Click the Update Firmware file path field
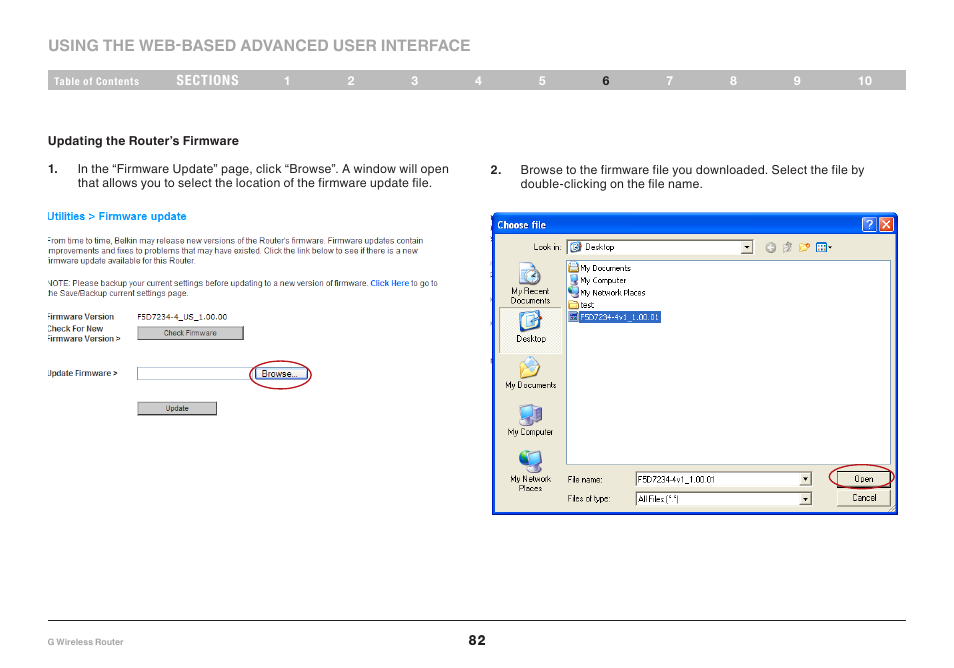The width and height of the screenshot is (954, 668). (195, 374)
